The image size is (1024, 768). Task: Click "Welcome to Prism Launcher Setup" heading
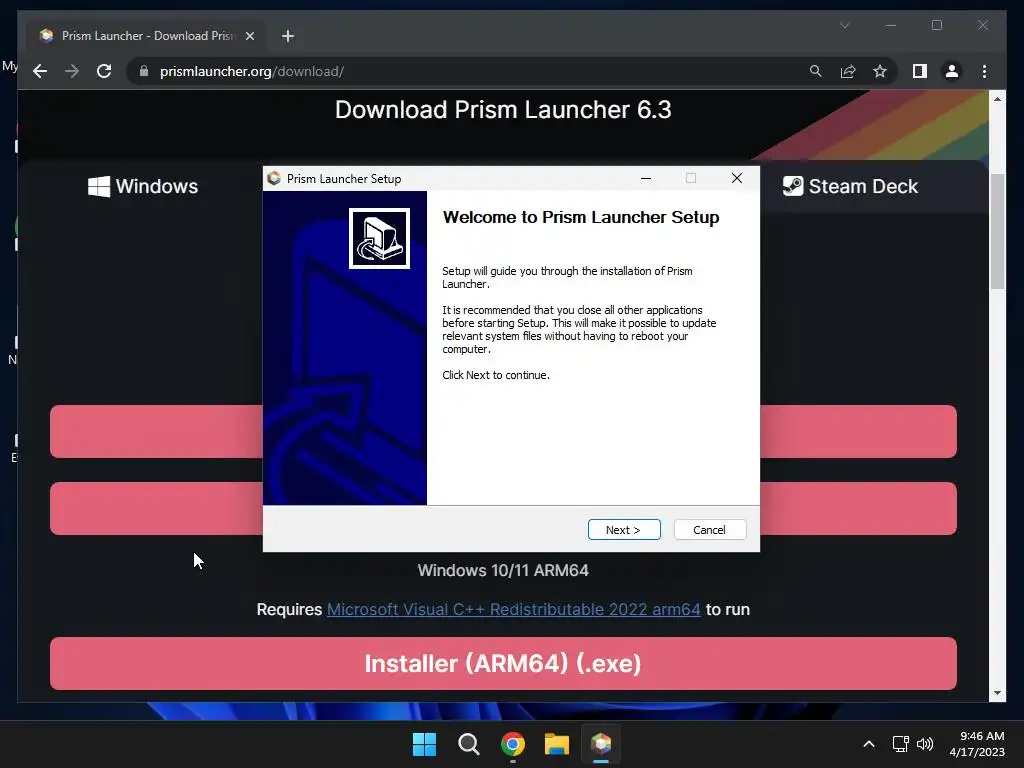[x=581, y=217]
